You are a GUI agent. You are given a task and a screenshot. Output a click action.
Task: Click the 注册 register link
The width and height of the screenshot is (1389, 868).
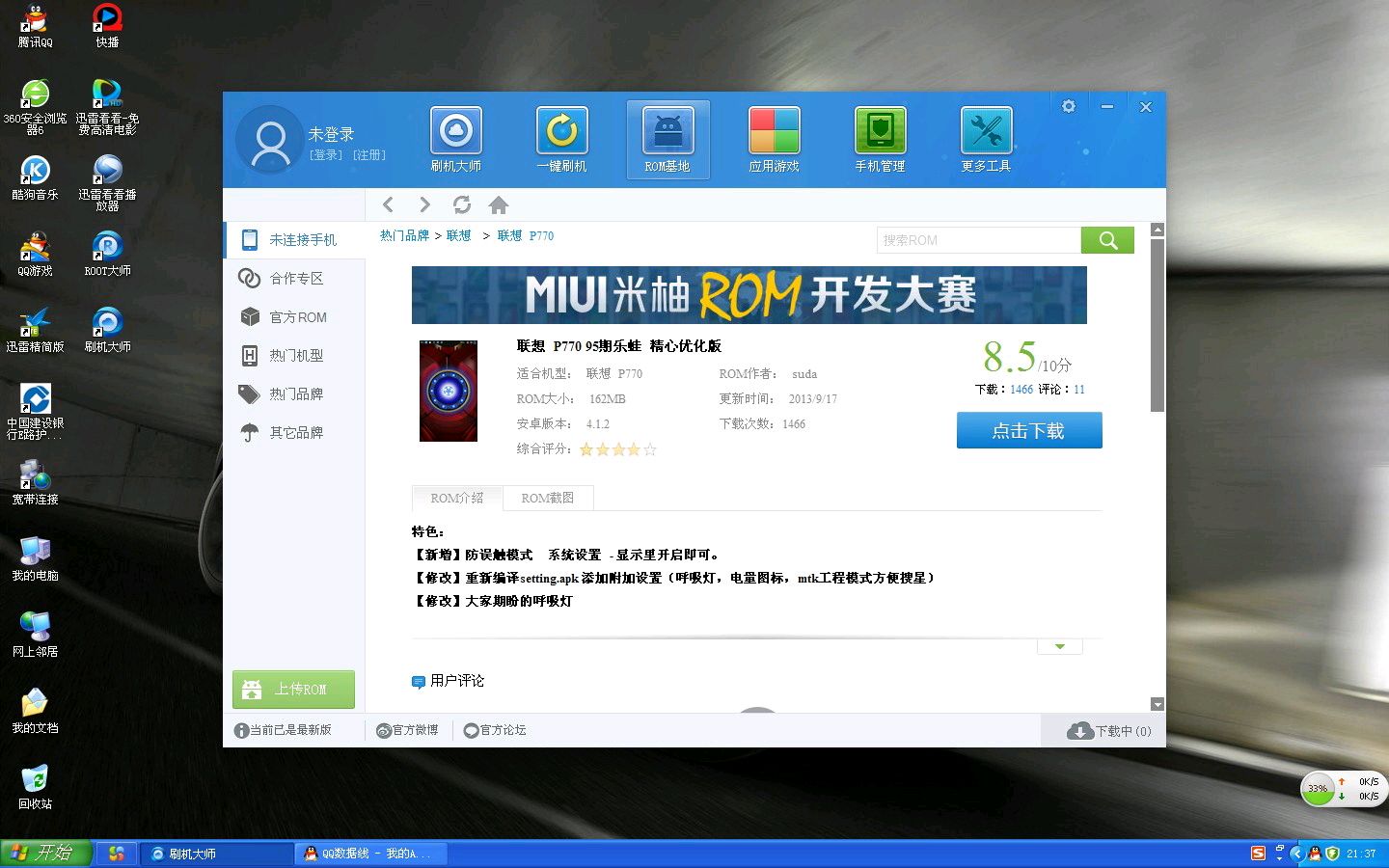(x=368, y=155)
